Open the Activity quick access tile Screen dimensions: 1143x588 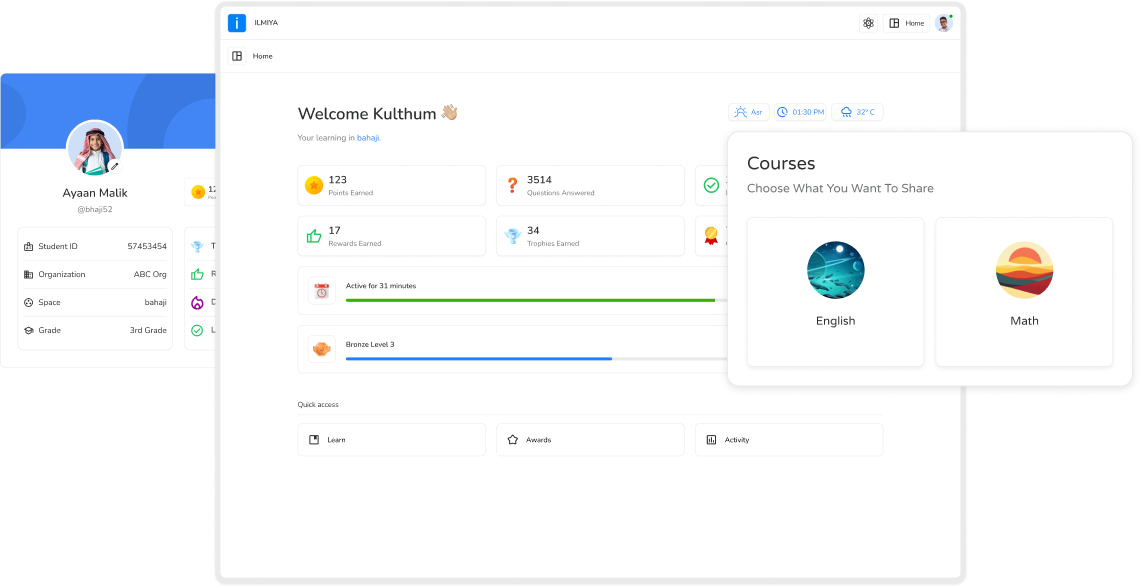(x=788, y=440)
